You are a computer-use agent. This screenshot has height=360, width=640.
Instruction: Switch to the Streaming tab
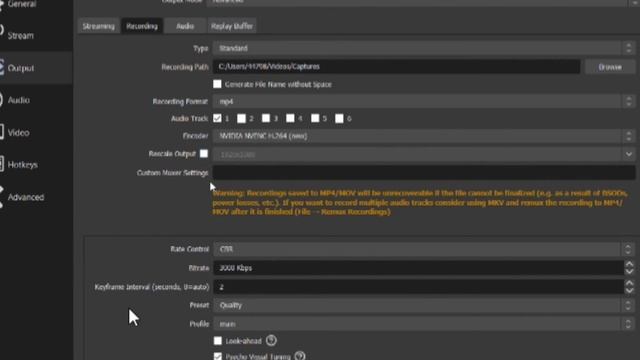(98, 26)
